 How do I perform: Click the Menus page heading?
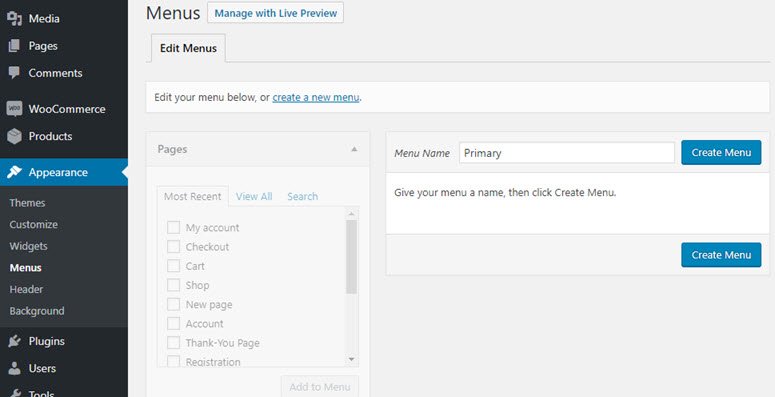click(x=173, y=13)
